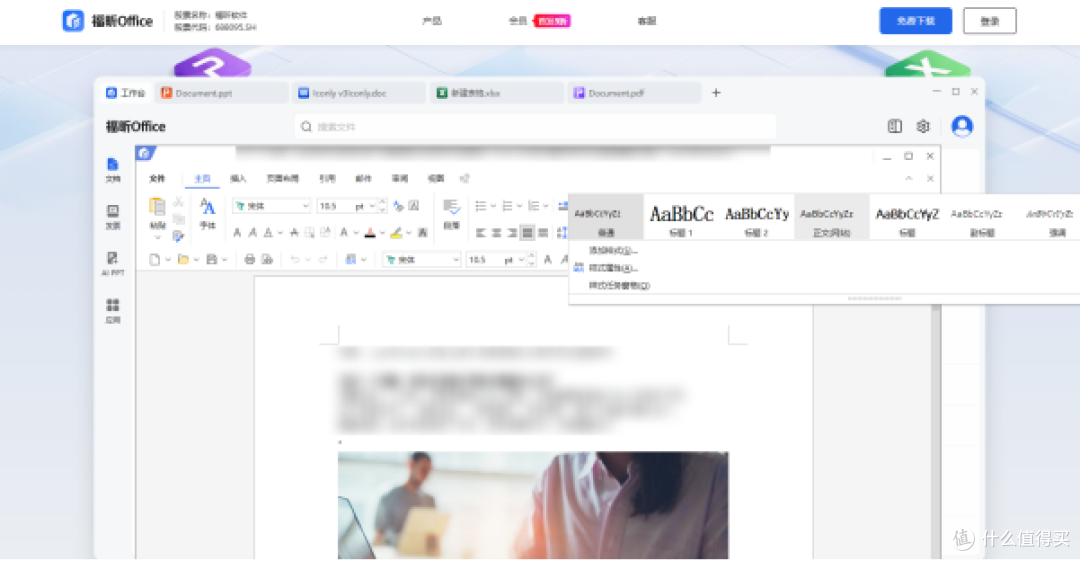
Task: Expand the Paste options arrow
Action: point(158,238)
